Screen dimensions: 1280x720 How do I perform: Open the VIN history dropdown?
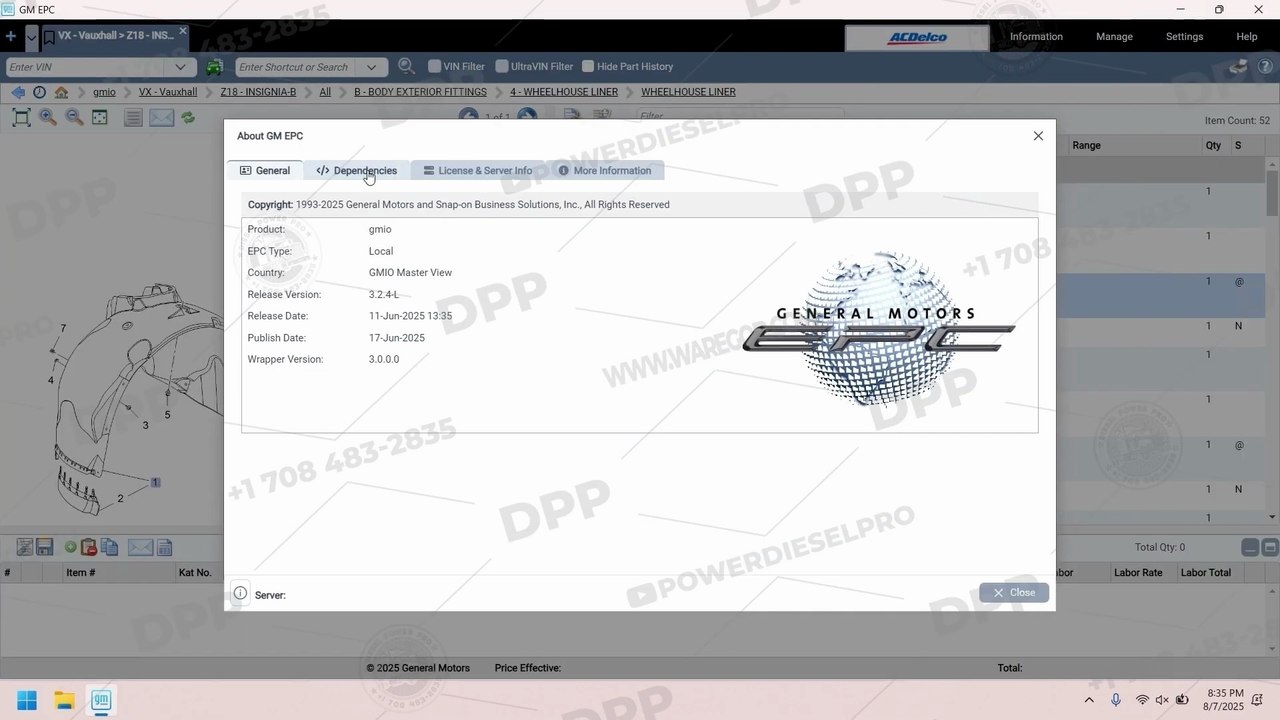tap(181, 67)
